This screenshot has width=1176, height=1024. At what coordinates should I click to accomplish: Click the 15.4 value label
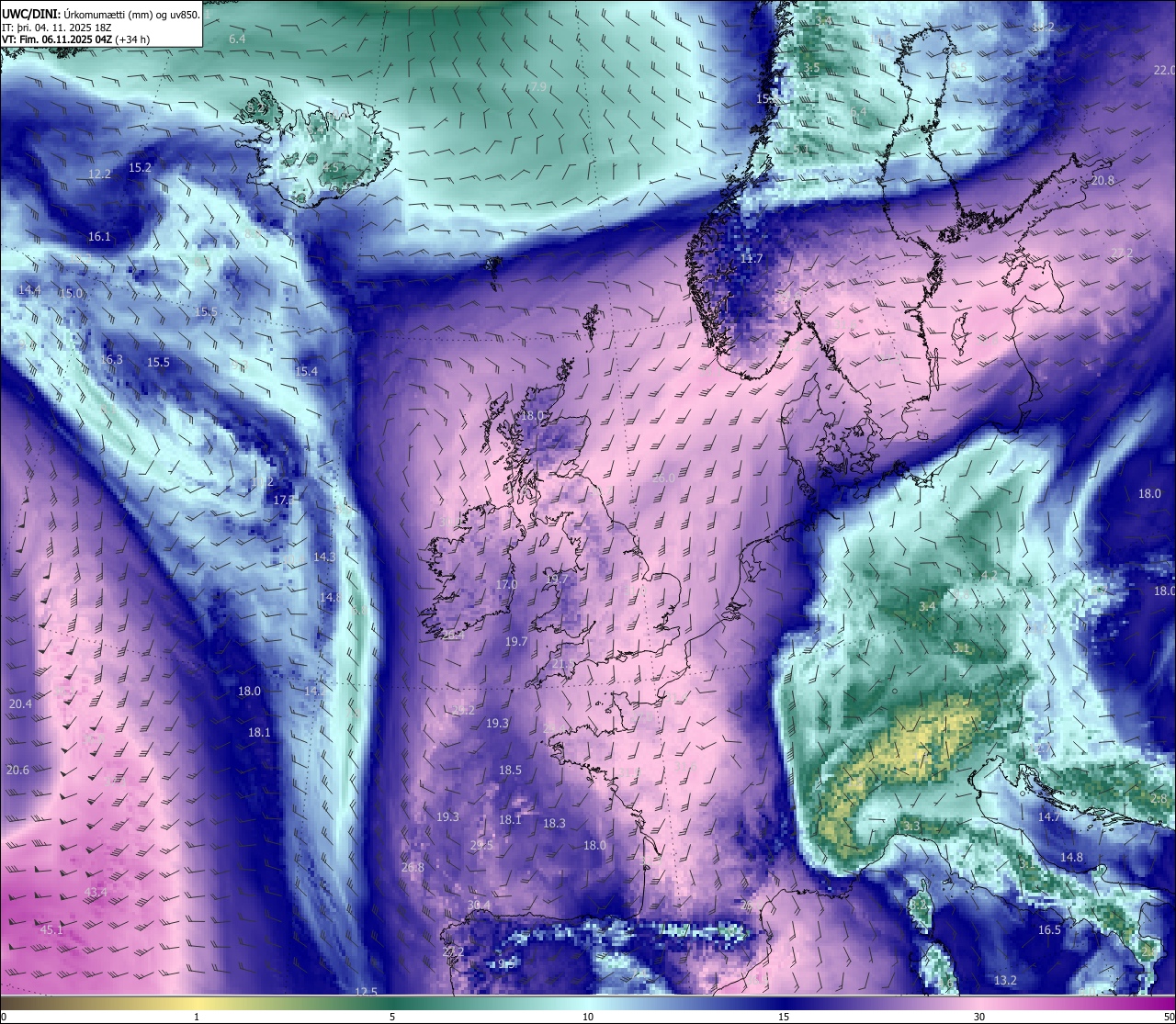tap(306, 371)
